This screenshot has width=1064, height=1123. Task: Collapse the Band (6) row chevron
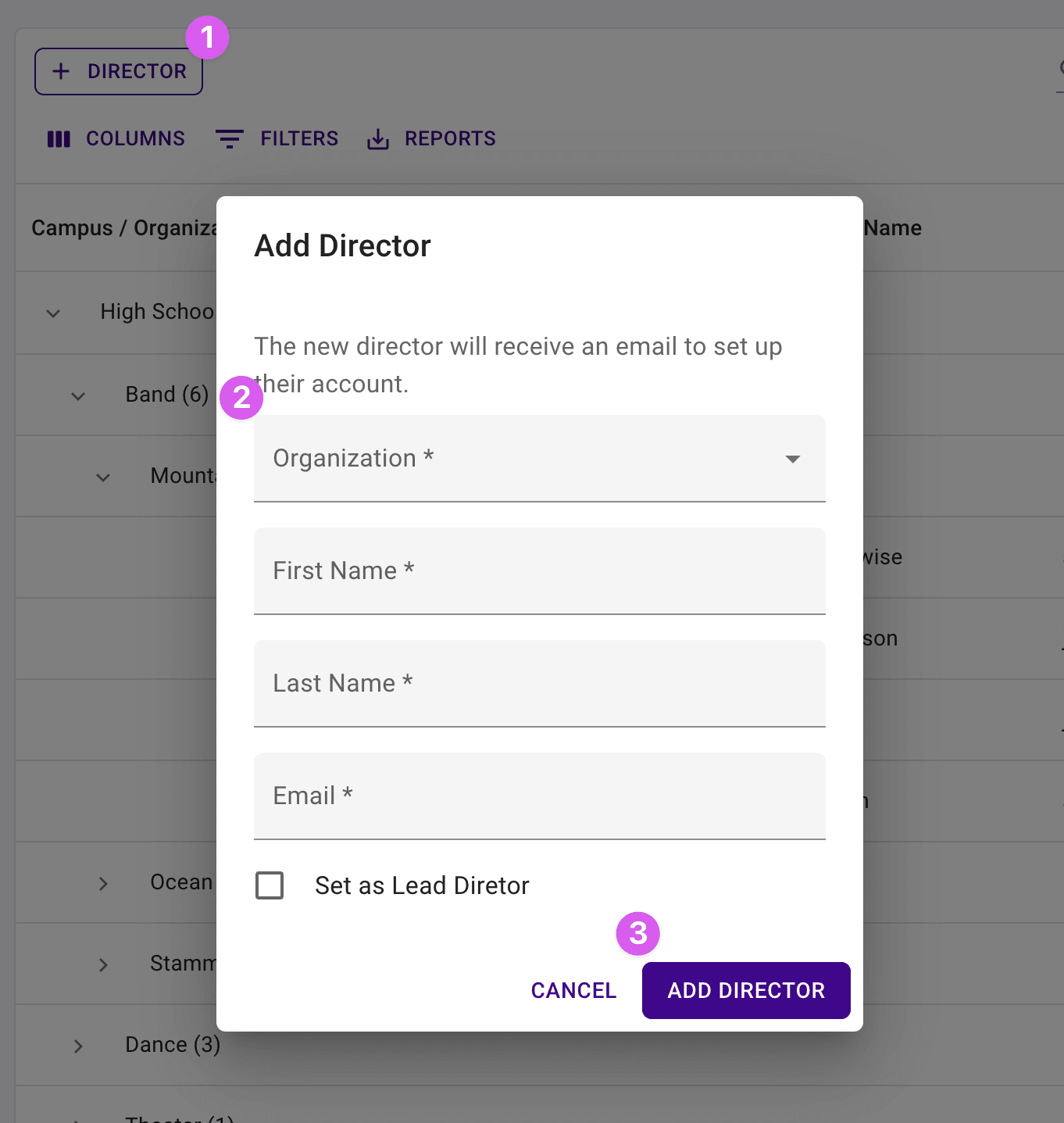click(x=78, y=396)
